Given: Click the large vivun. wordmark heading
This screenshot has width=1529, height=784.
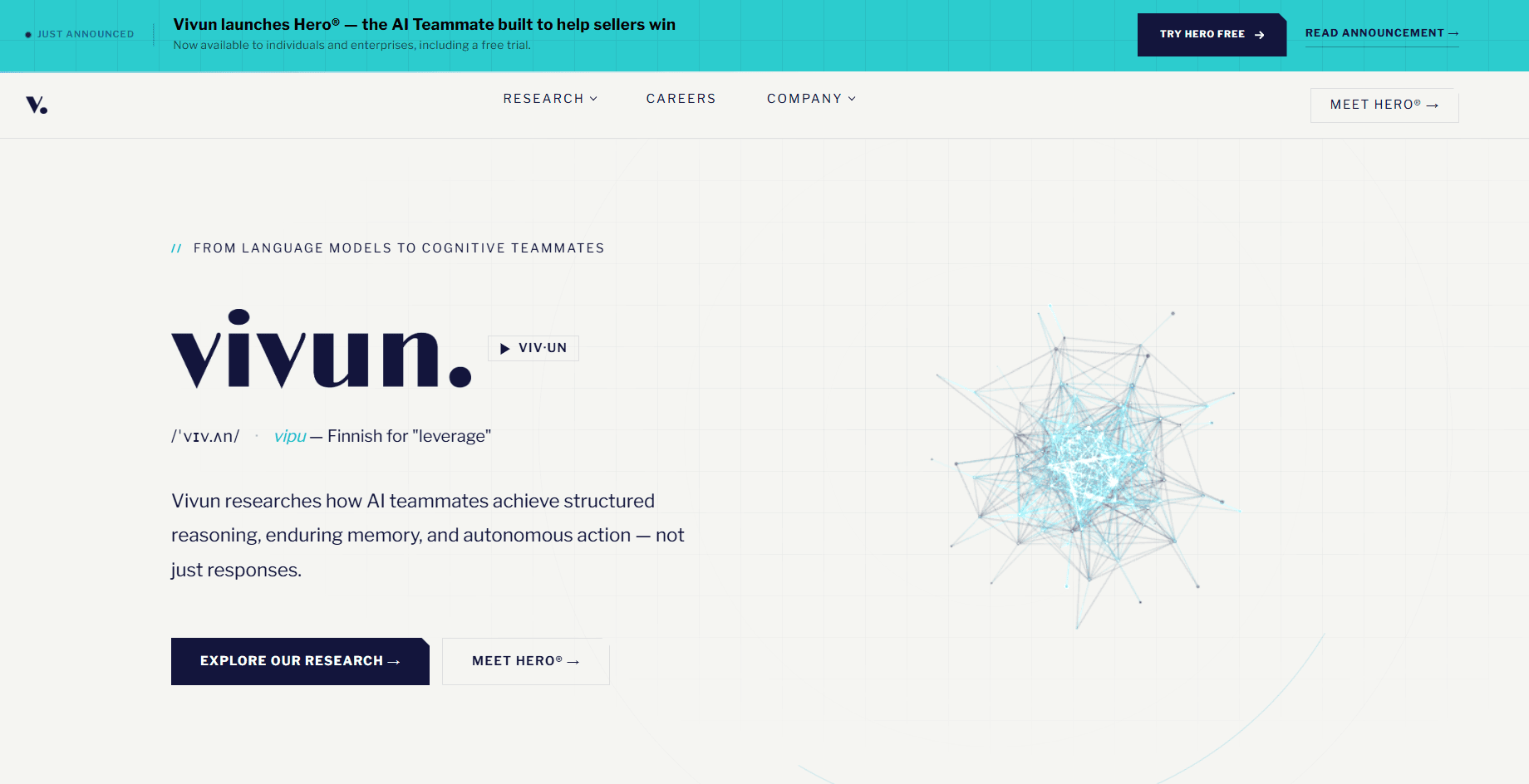Looking at the screenshot, I should point(322,349).
